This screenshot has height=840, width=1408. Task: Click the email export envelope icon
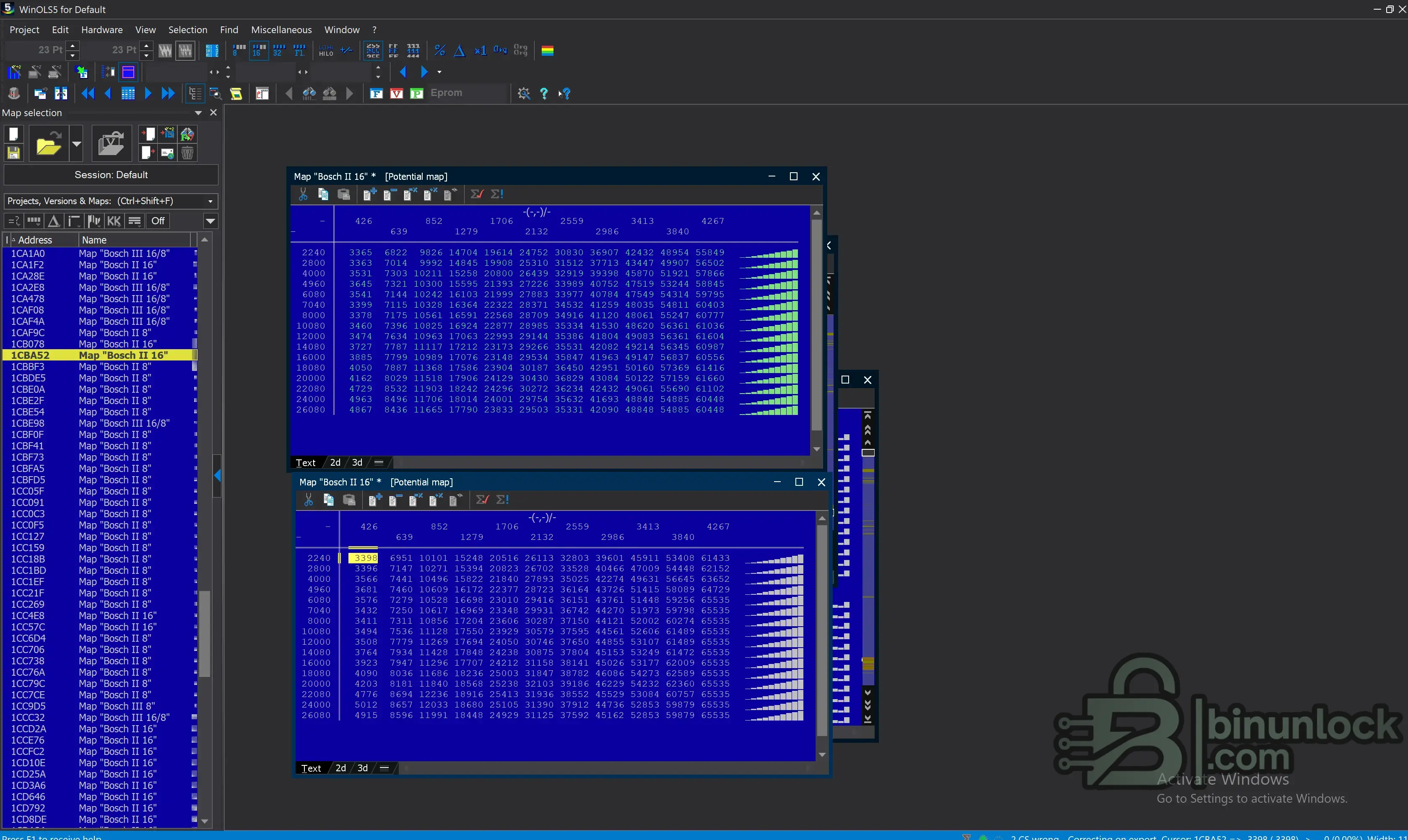pyautogui.click(x=168, y=152)
